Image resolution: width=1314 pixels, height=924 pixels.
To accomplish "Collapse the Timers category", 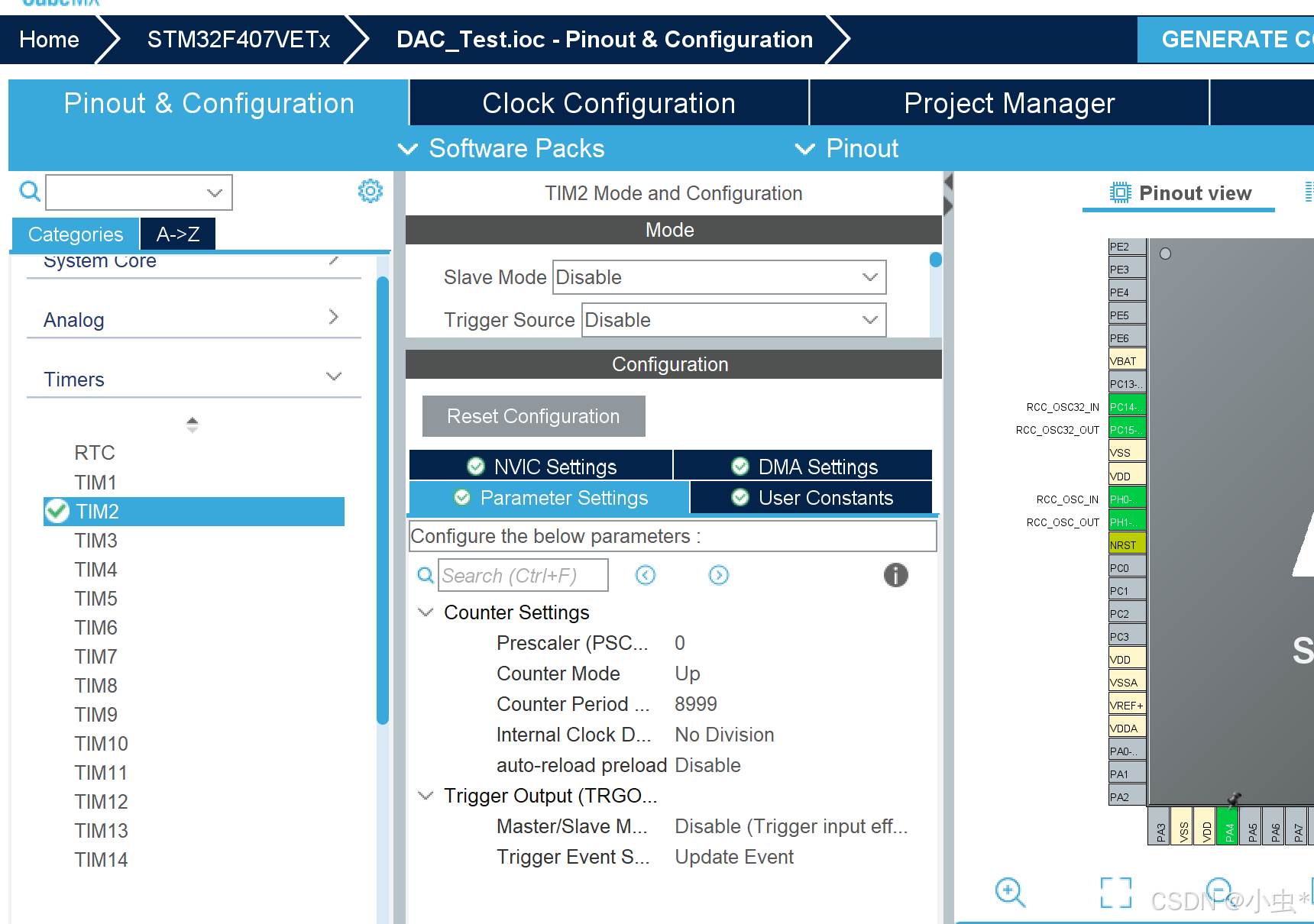I will coord(193,379).
